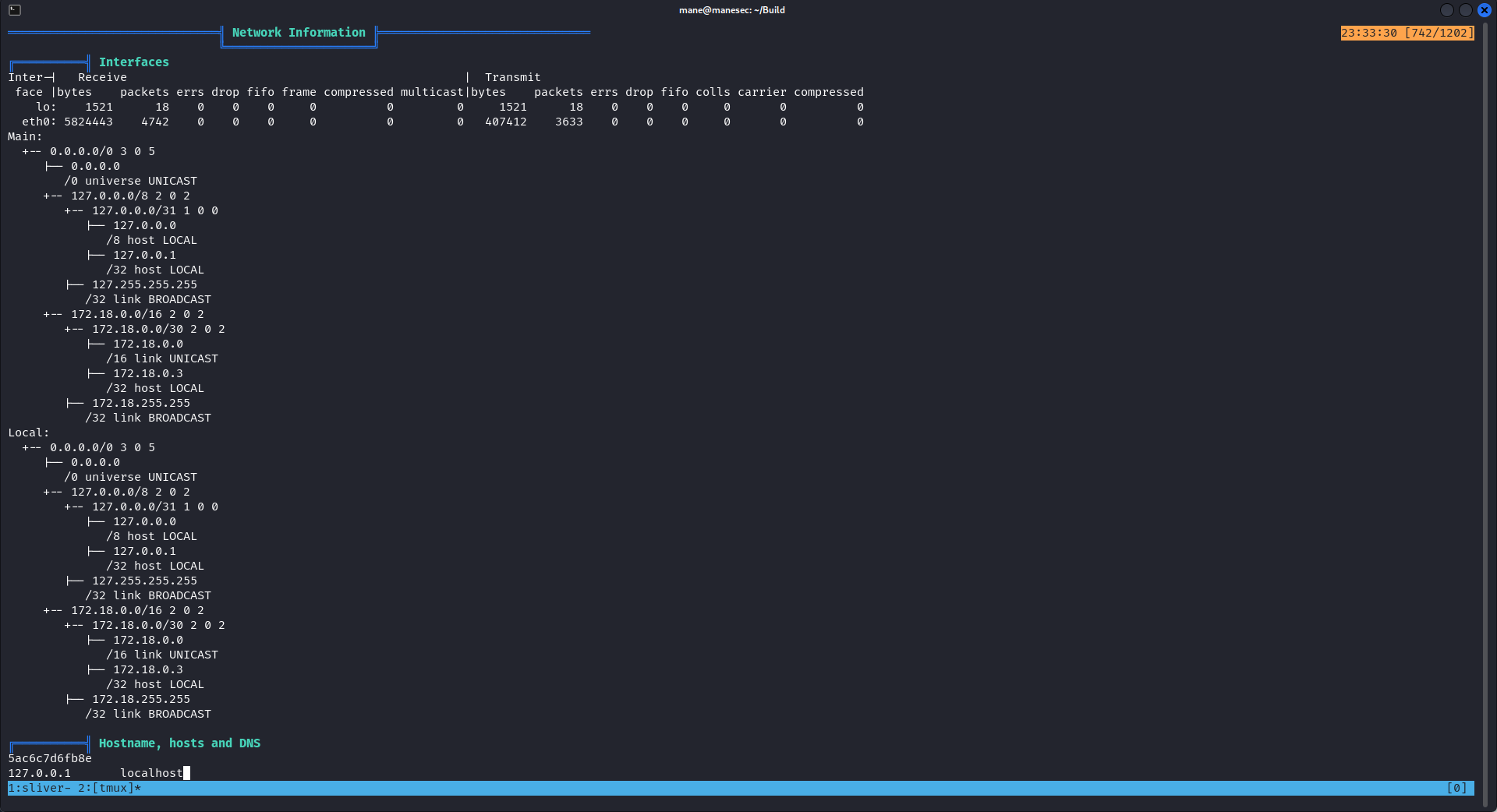Click the hostname 5ac6c7d6fb8e
Image resolution: width=1497 pixels, height=812 pixels.
click(x=48, y=758)
